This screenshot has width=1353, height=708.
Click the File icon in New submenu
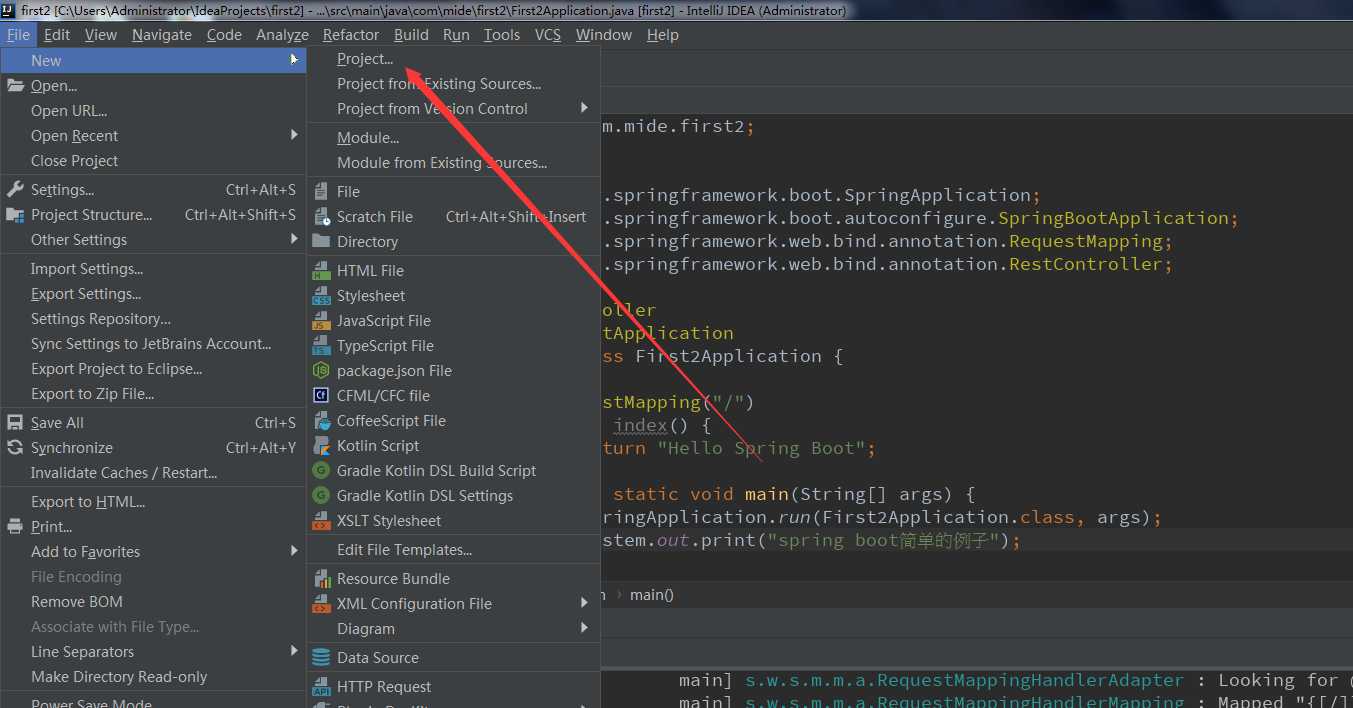321,191
